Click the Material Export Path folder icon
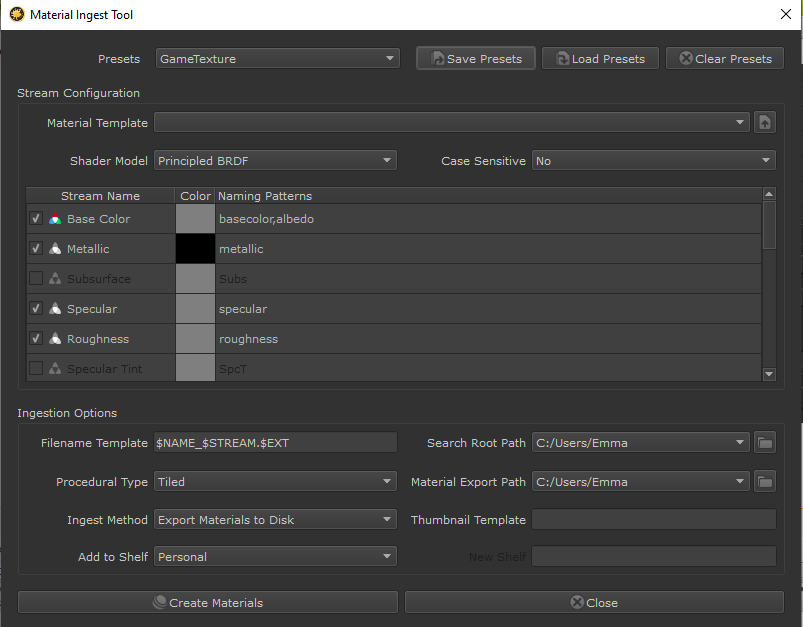This screenshot has width=803, height=627. point(765,482)
